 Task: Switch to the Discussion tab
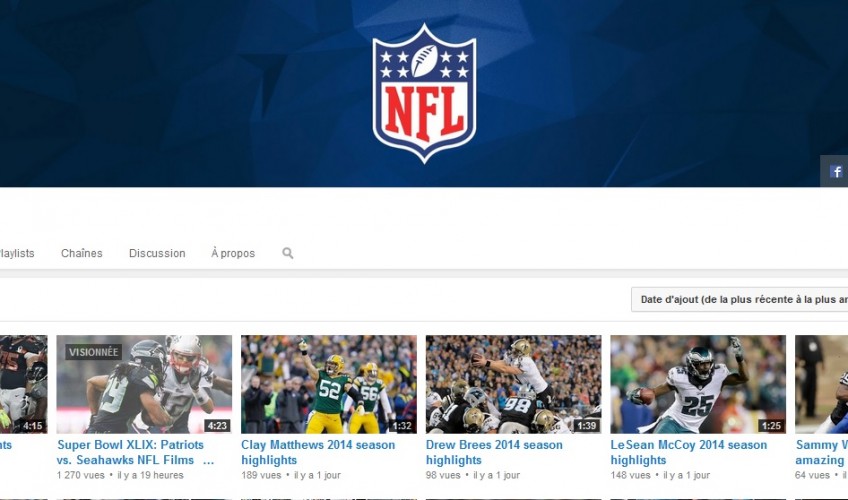(x=157, y=253)
